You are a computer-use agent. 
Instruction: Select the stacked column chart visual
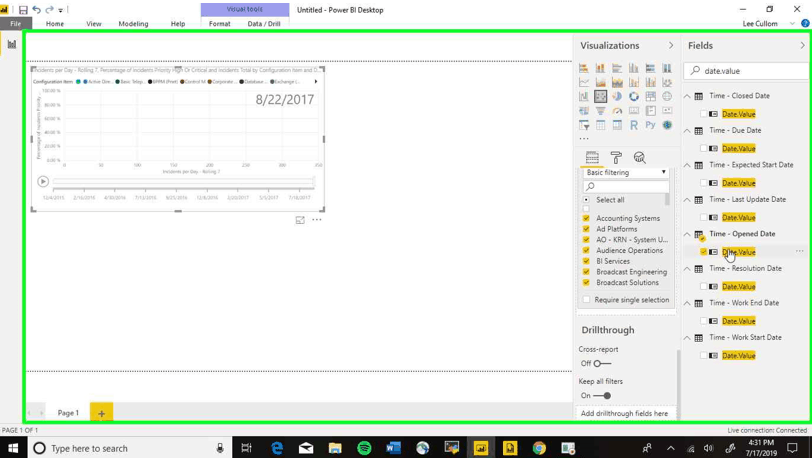(x=600, y=68)
